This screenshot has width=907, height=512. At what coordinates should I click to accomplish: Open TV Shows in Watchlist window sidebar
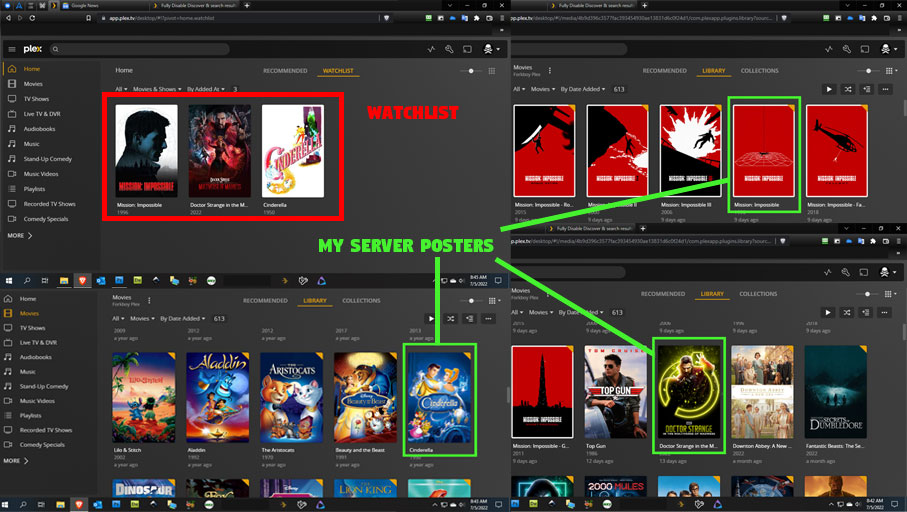coord(36,99)
